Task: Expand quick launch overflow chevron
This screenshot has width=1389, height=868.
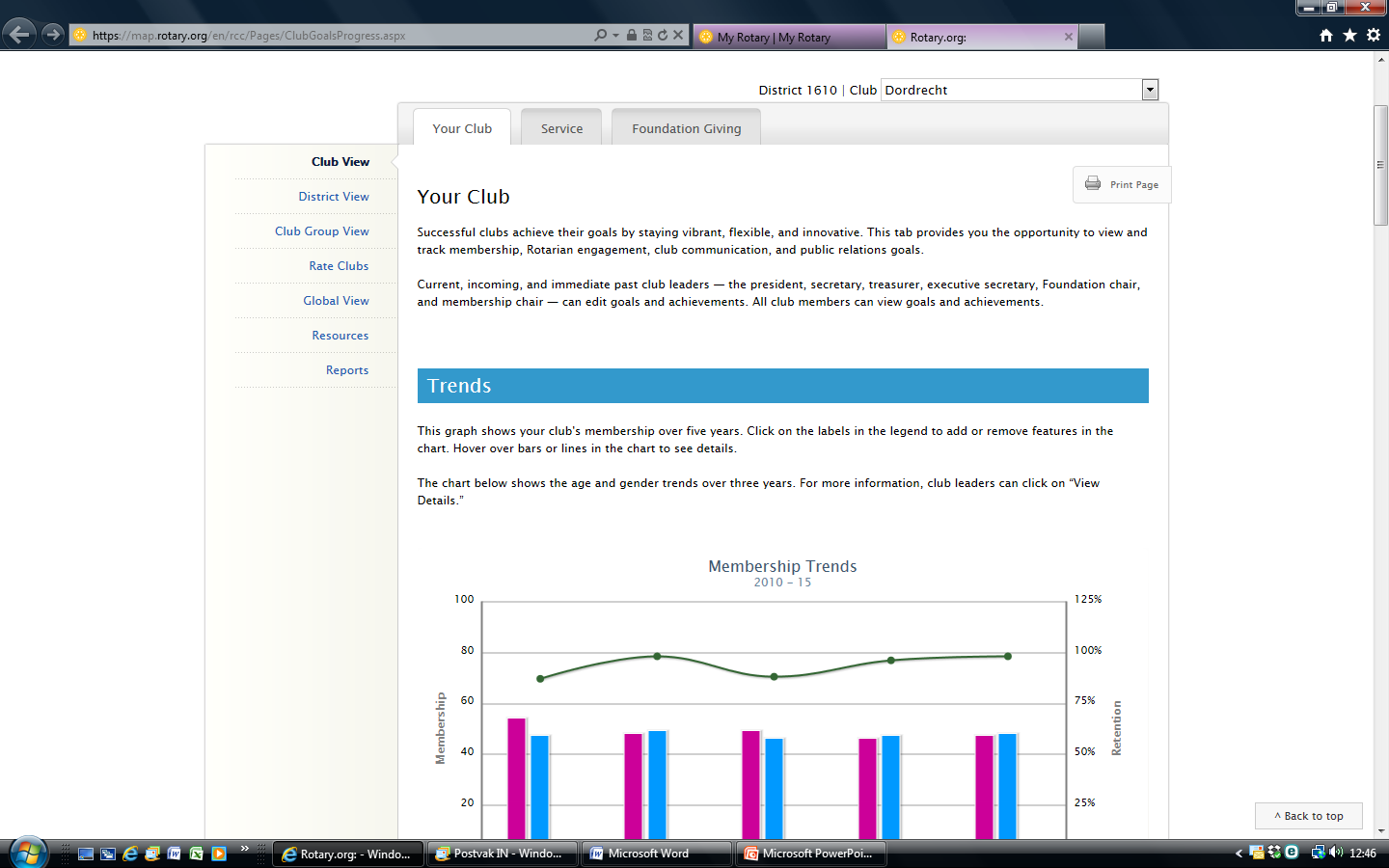Action: [x=245, y=849]
